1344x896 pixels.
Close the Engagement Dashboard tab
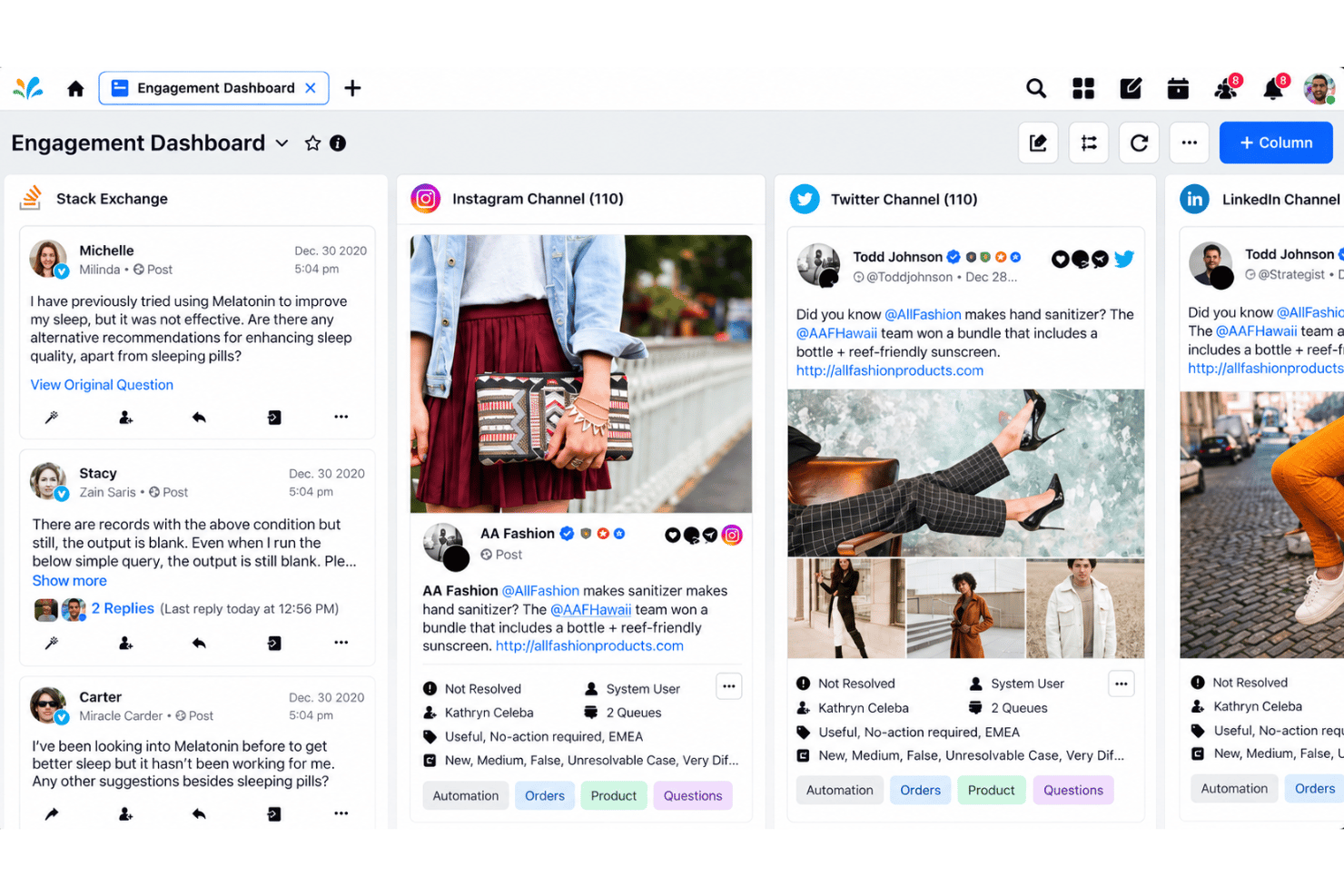pyautogui.click(x=311, y=88)
